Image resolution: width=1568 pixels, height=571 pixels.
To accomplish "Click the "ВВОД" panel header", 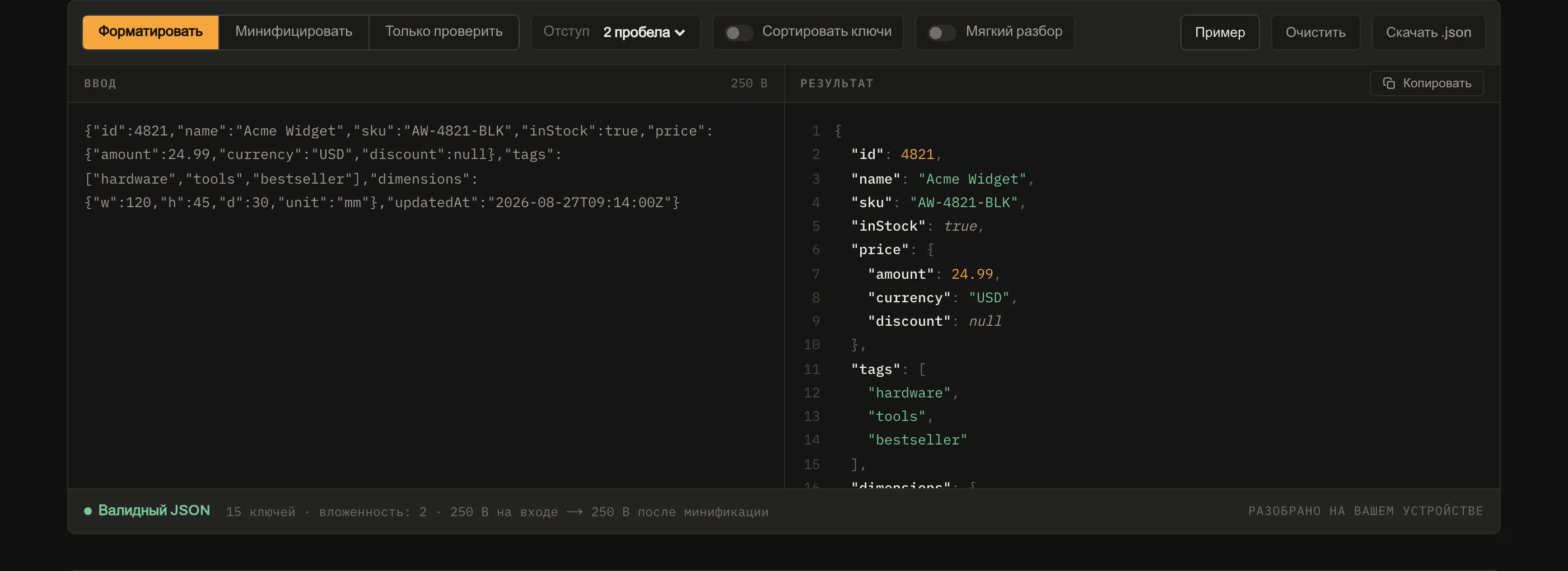I will 100,83.
